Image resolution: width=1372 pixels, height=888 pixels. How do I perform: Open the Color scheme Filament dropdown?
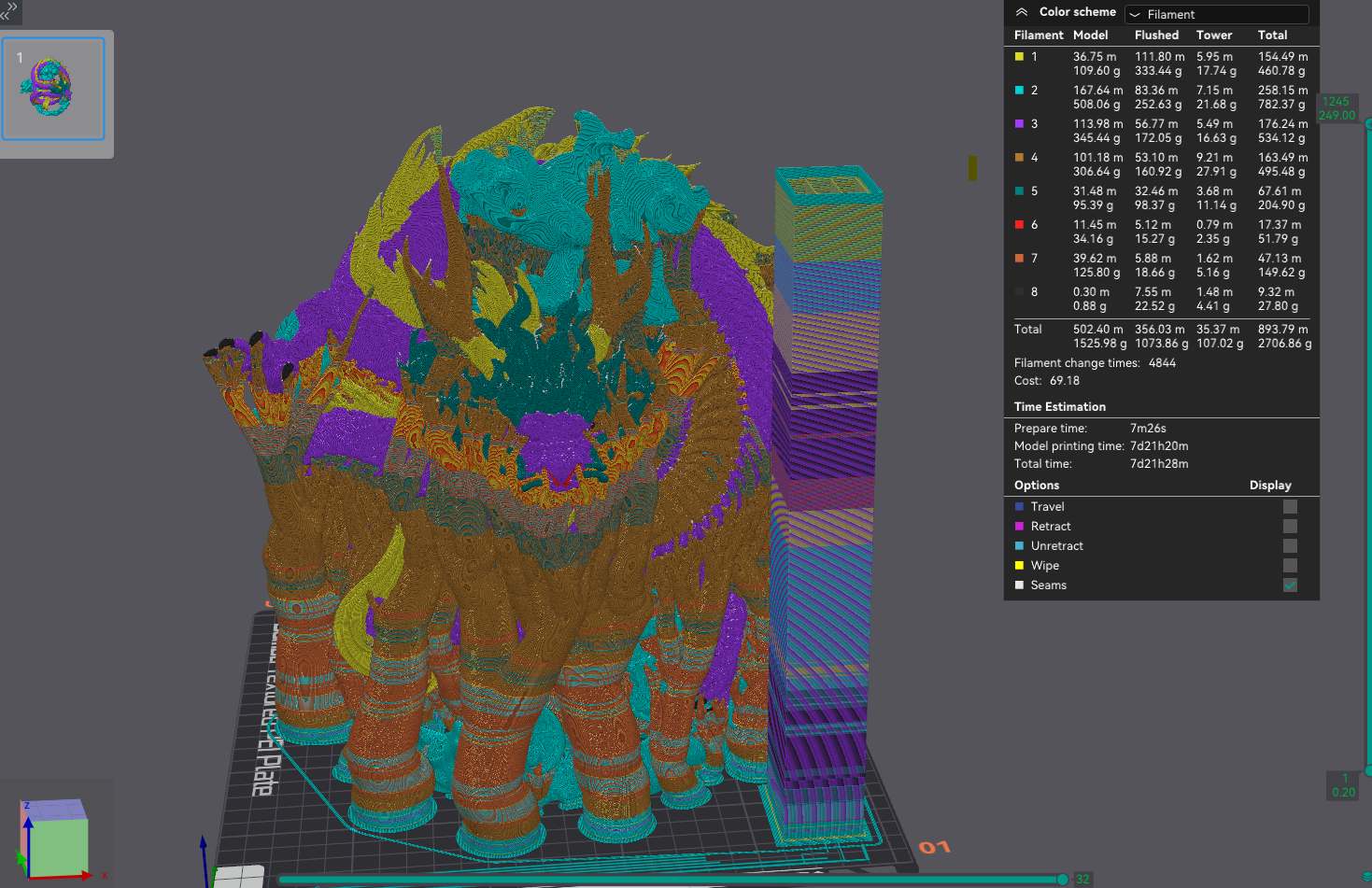coord(1216,14)
